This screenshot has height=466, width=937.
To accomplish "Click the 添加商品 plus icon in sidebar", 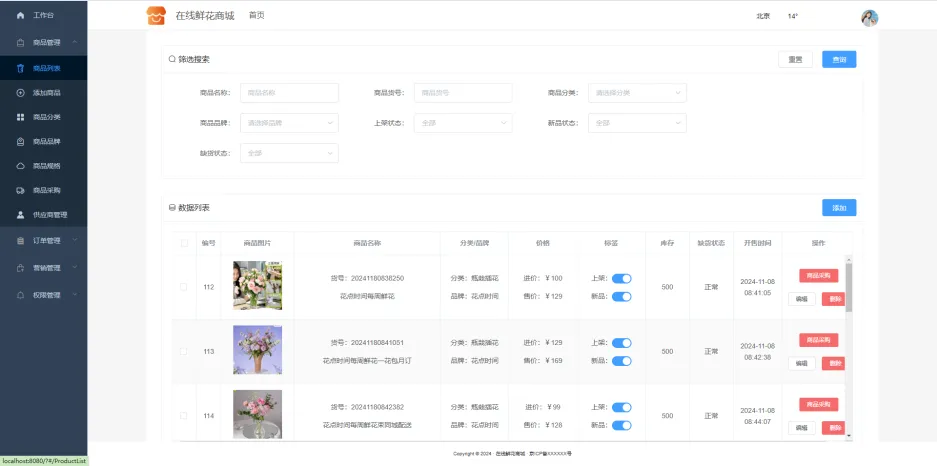I will [21, 93].
